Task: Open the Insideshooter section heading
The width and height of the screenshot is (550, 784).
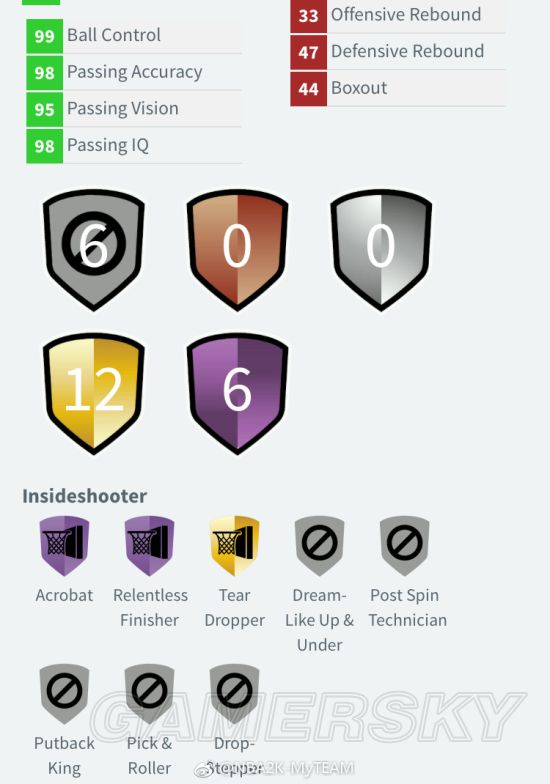Action: click(x=84, y=496)
